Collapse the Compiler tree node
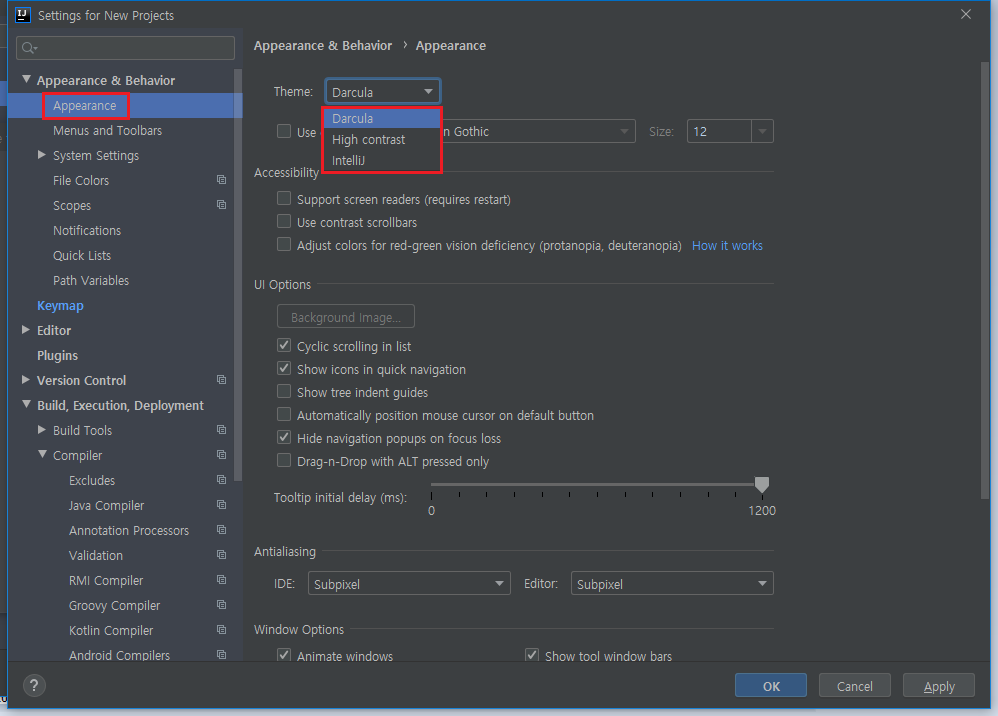This screenshot has width=998, height=716. [x=42, y=454]
